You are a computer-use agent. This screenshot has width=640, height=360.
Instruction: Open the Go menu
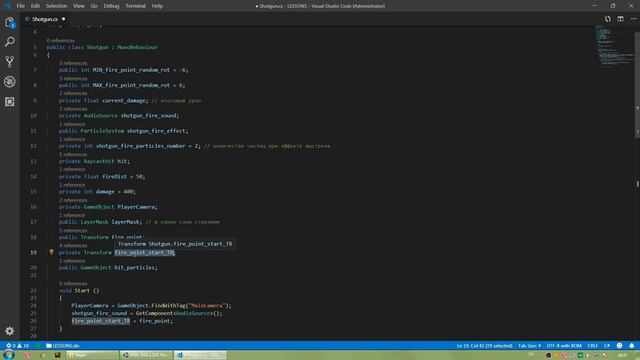pos(94,6)
